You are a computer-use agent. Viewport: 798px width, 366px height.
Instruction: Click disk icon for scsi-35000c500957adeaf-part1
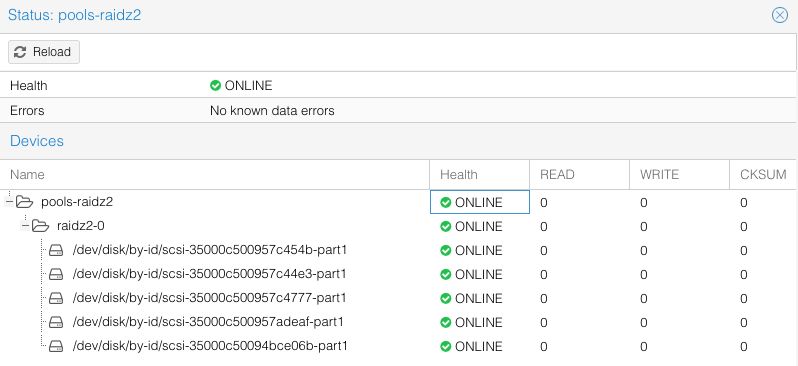pyautogui.click(x=56, y=322)
